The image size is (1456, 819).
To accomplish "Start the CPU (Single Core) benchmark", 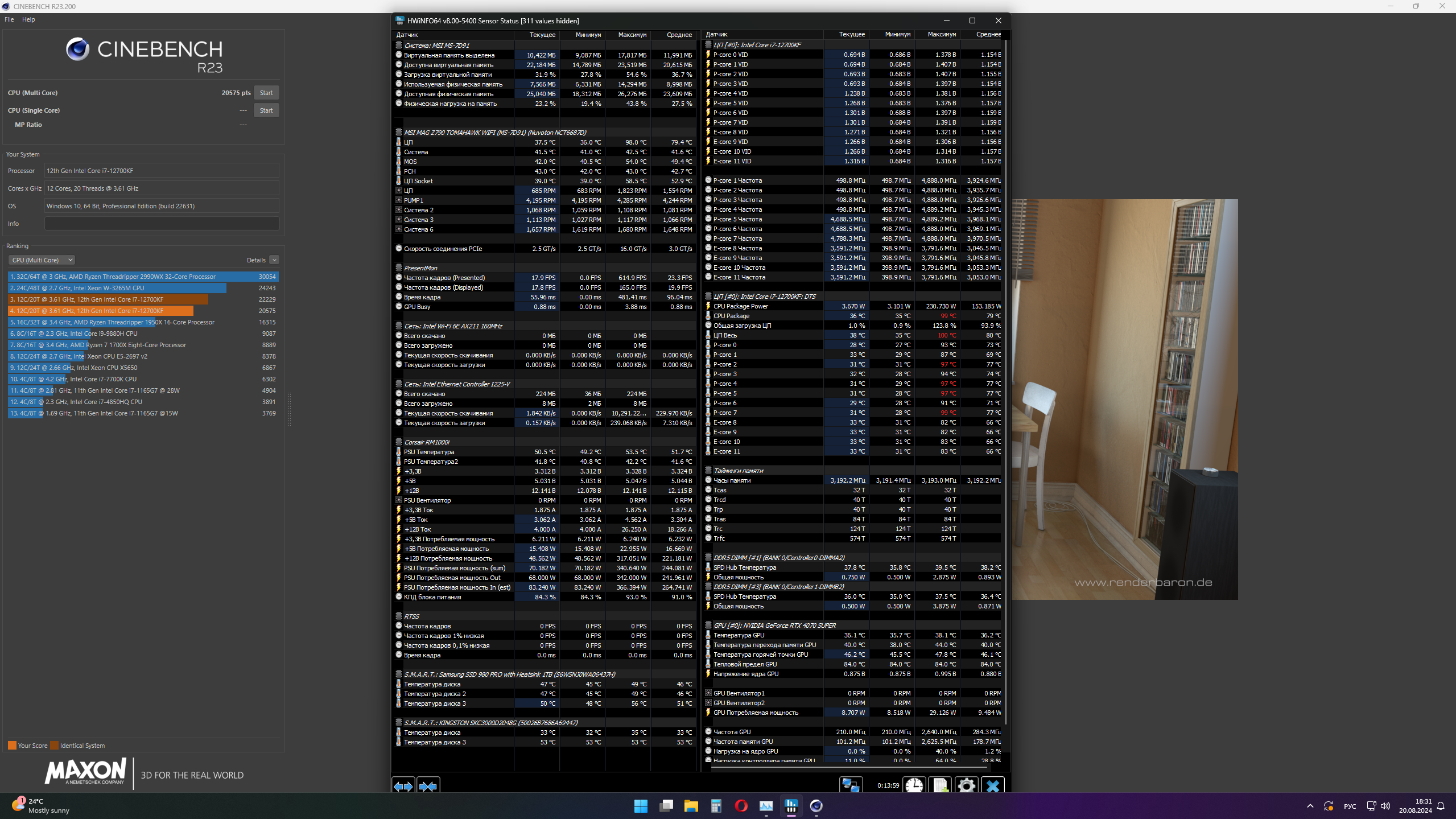I will (266, 110).
